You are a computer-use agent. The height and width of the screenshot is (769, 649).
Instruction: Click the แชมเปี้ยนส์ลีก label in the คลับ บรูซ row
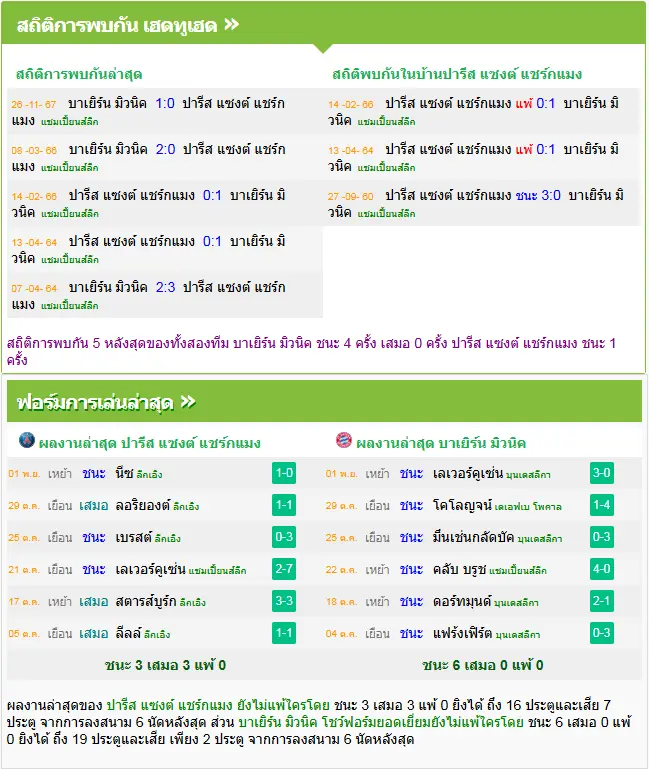(518, 570)
